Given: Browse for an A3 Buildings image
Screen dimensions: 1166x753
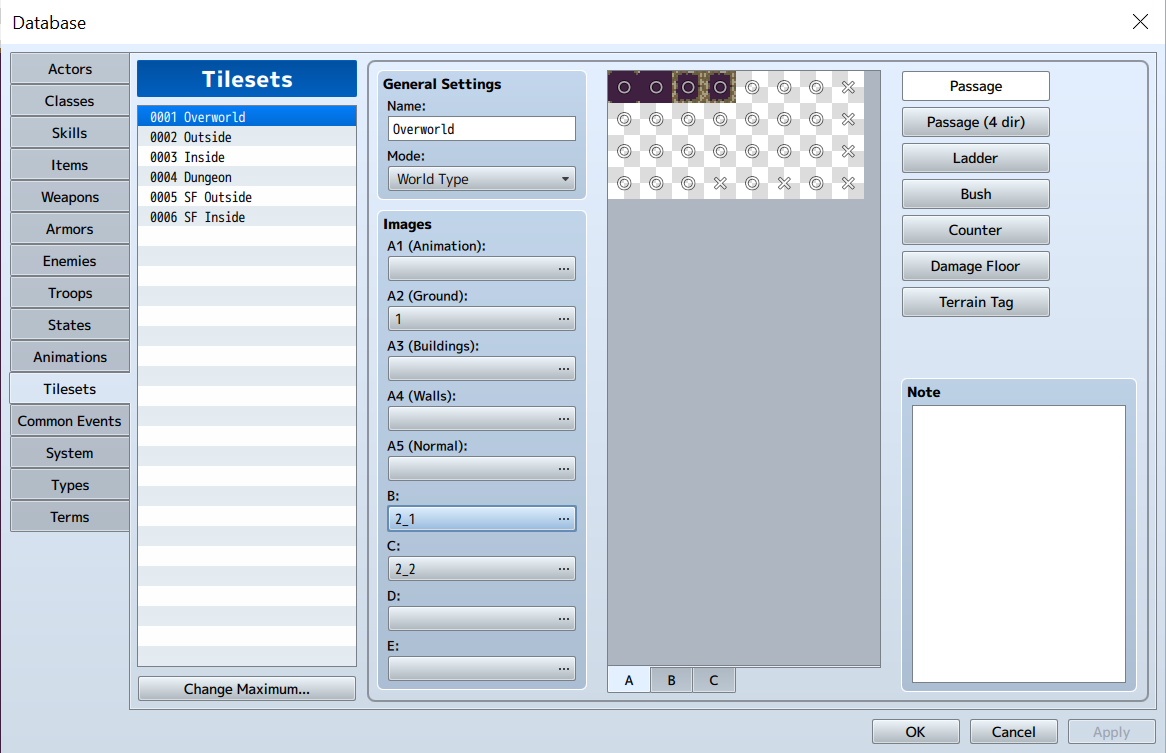Looking at the screenshot, I should click(x=566, y=368).
